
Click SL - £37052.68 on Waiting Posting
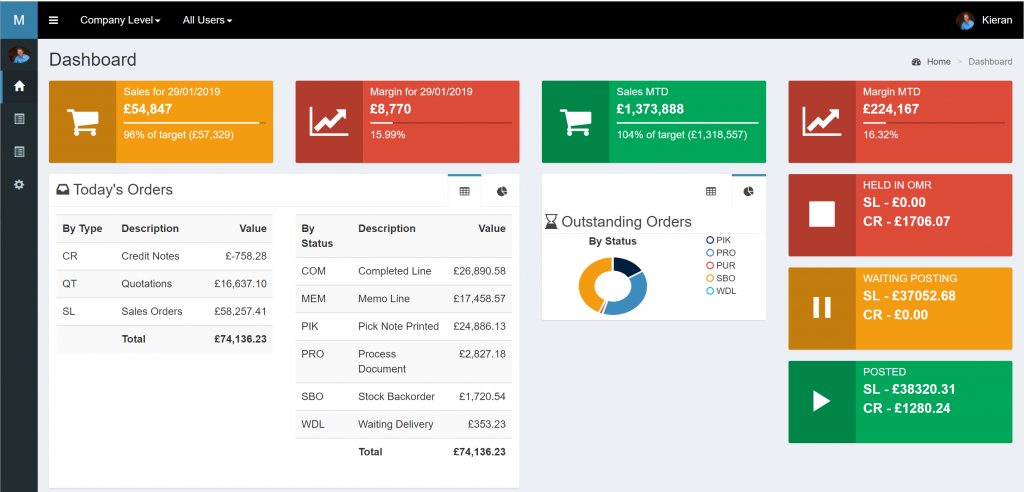909,296
